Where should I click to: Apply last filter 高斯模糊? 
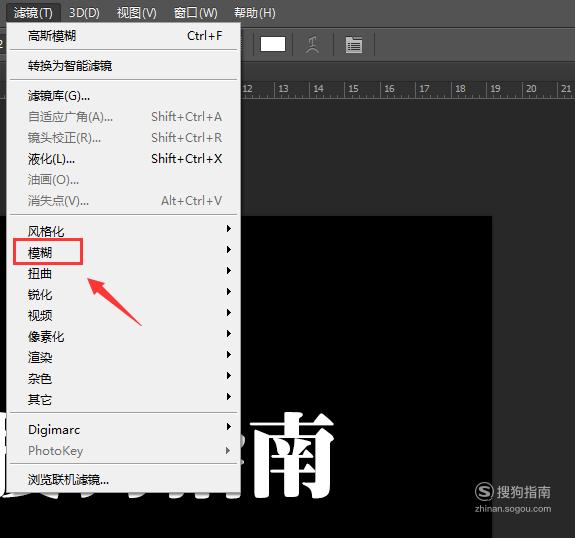124,36
